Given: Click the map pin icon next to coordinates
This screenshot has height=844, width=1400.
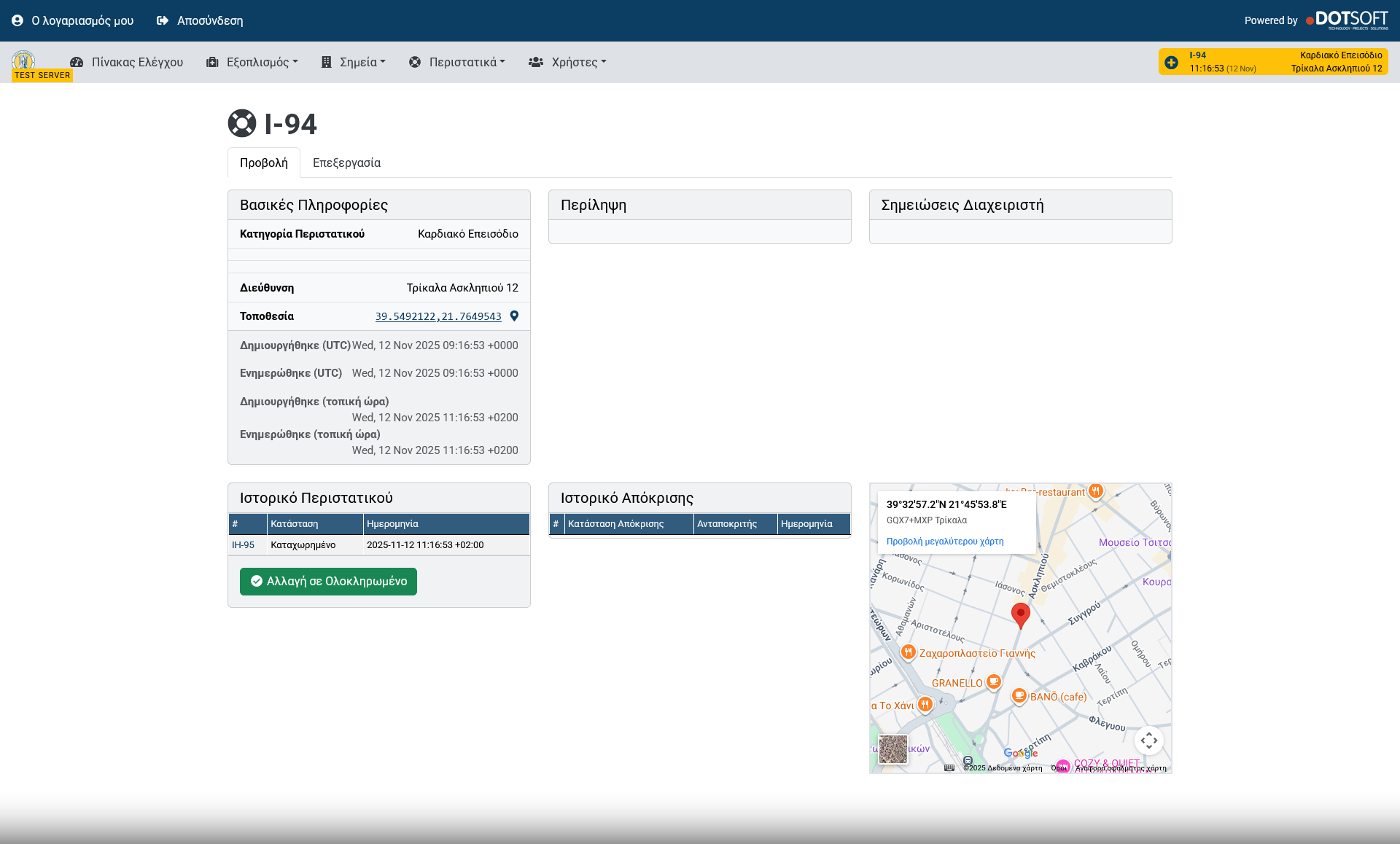Looking at the screenshot, I should coord(514,316).
